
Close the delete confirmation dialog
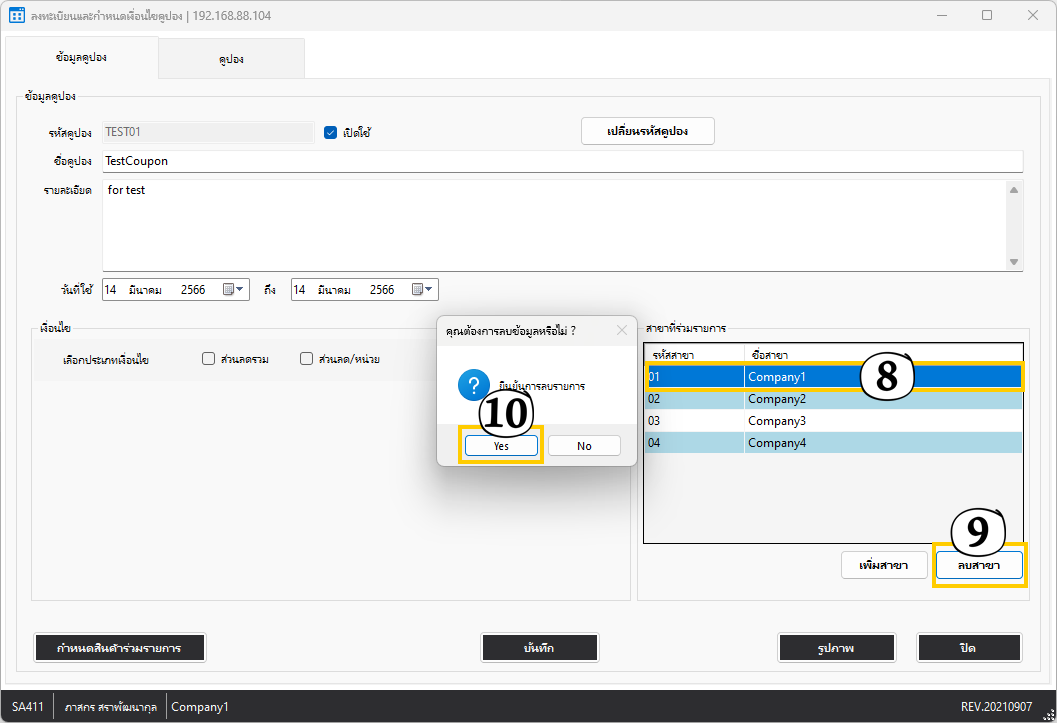tap(621, 330)
